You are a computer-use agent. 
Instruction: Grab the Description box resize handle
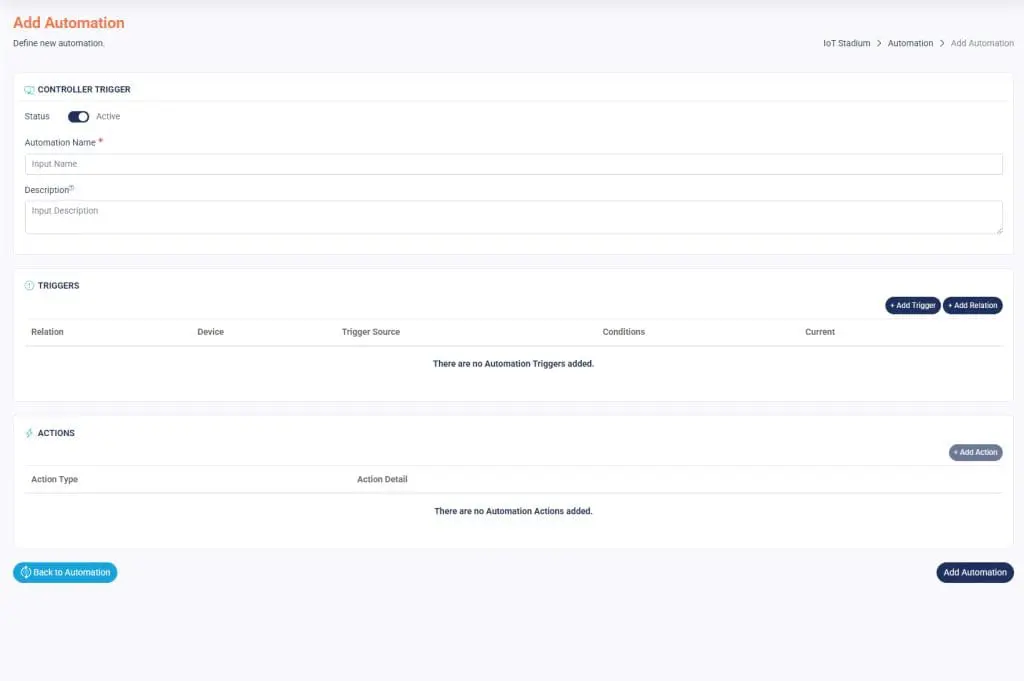pyautogui.click(x=998, y=230)
